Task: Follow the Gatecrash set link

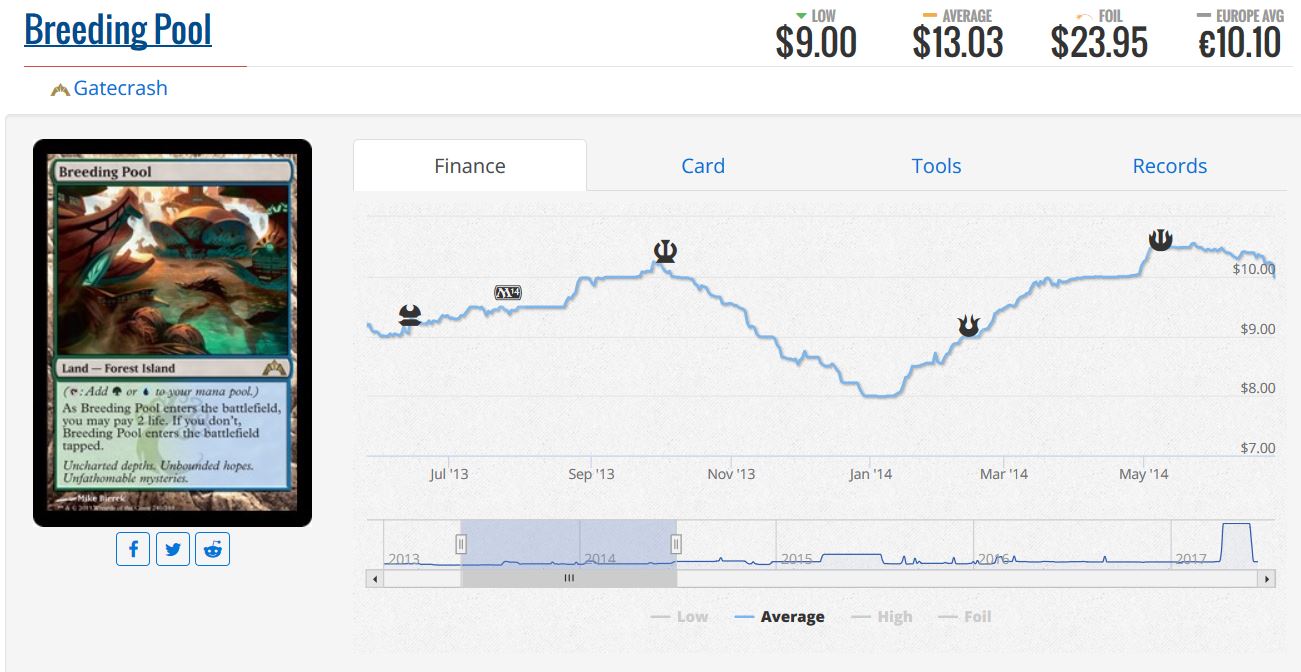Action: coord(120,88)
